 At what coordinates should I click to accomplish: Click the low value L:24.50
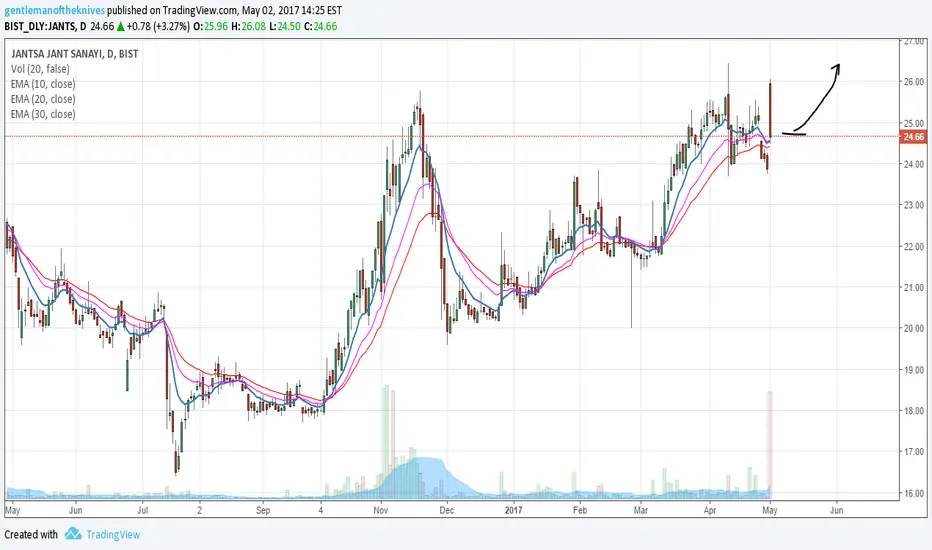coord(285,26)
